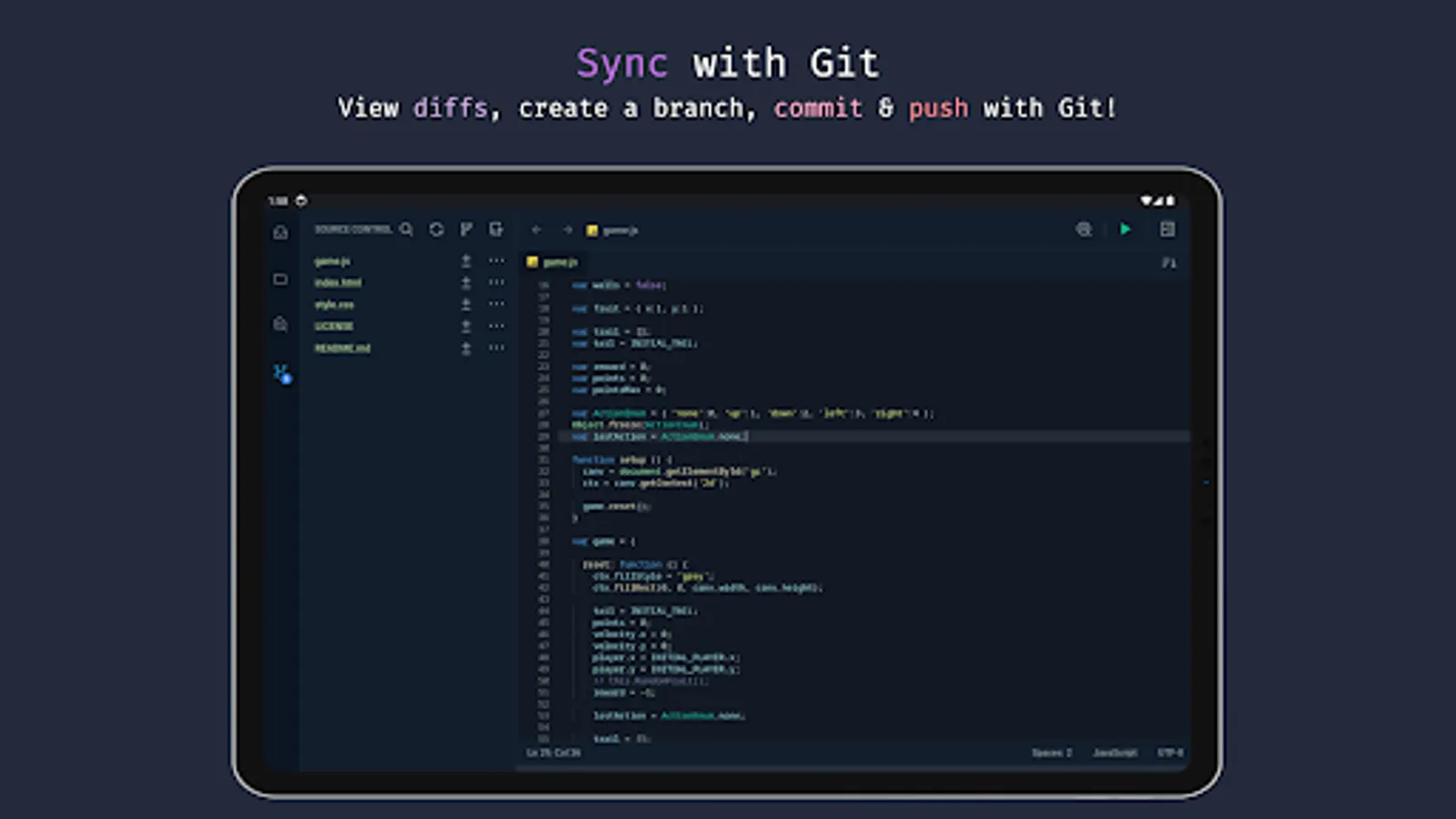This screenshot has width=1456, height=819.
Task: Commit changes with the commit icon
Action: click(x=496, y=229)
